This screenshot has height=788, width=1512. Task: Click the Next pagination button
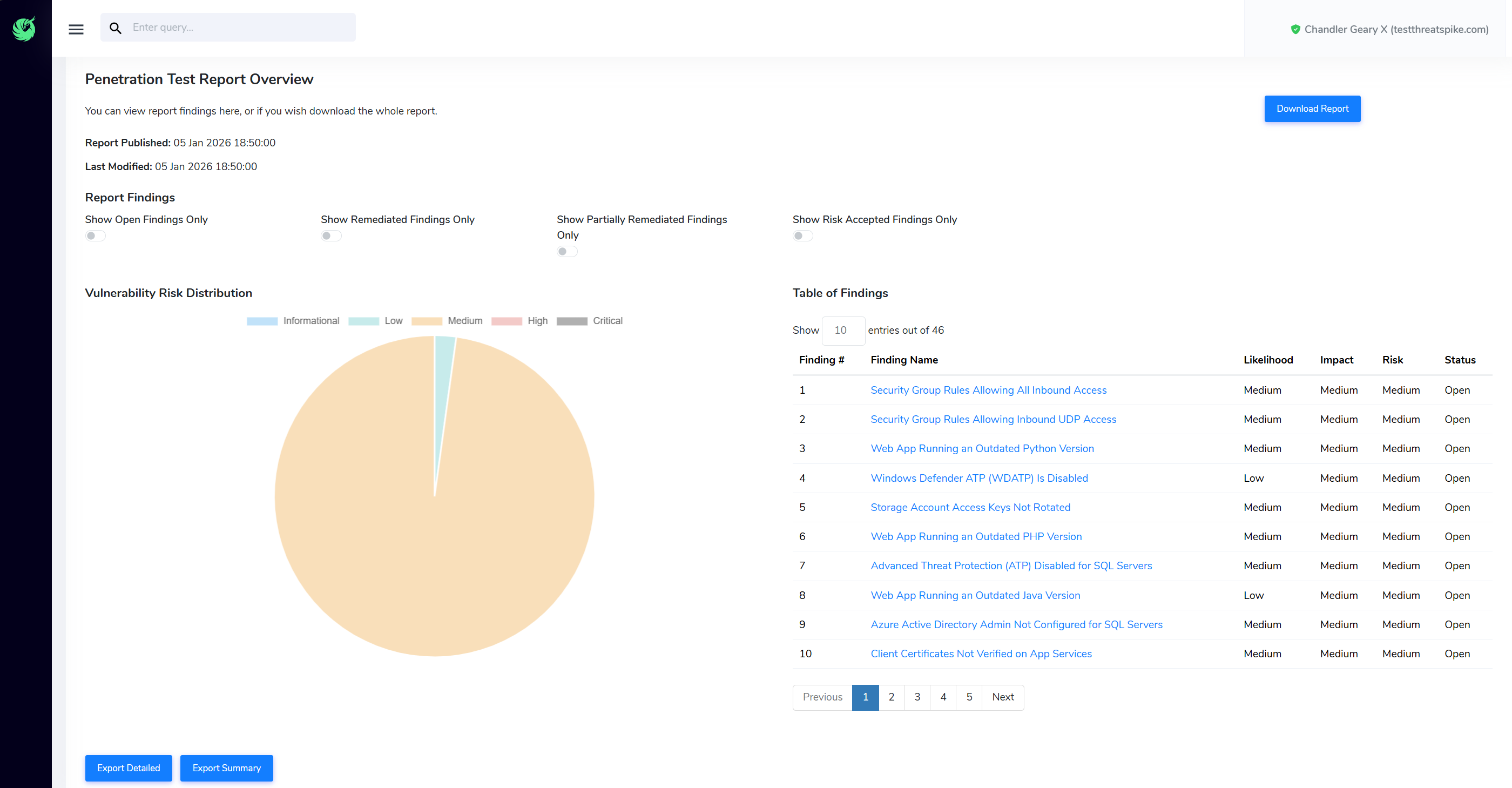coord(1003,697)
